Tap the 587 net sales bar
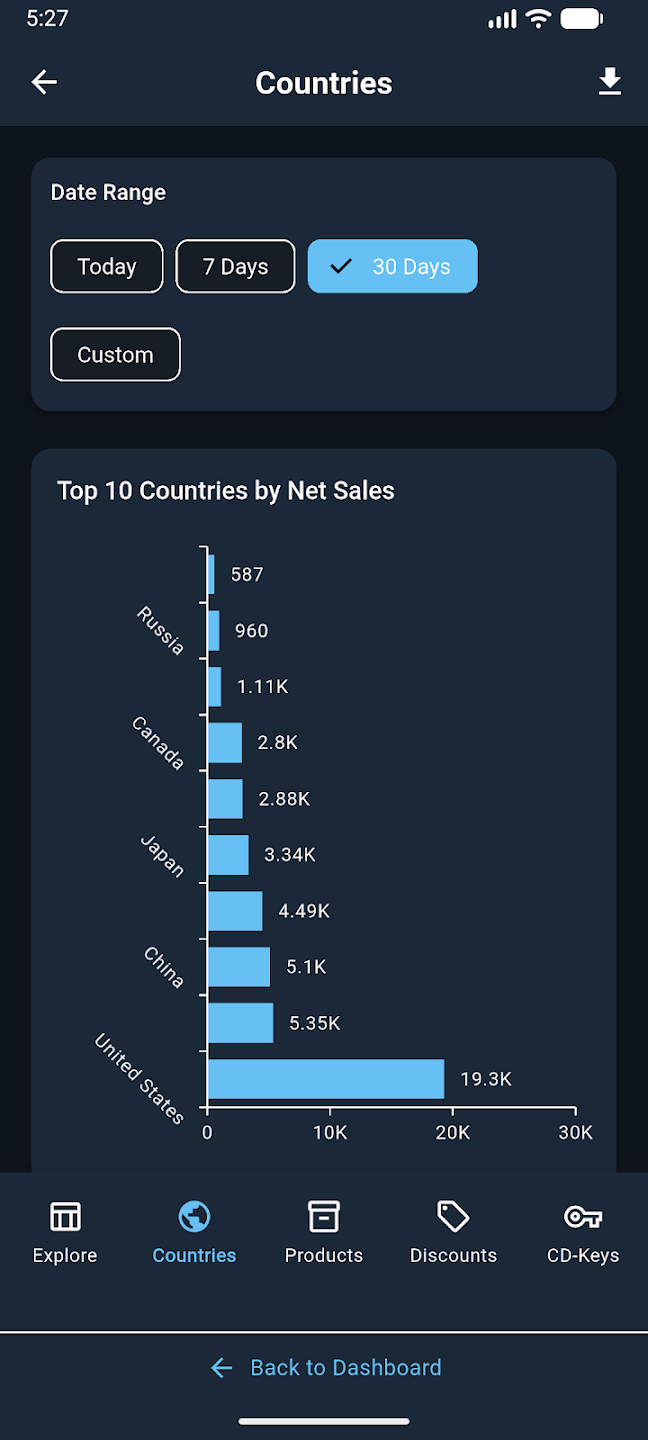 coord(211,575)
